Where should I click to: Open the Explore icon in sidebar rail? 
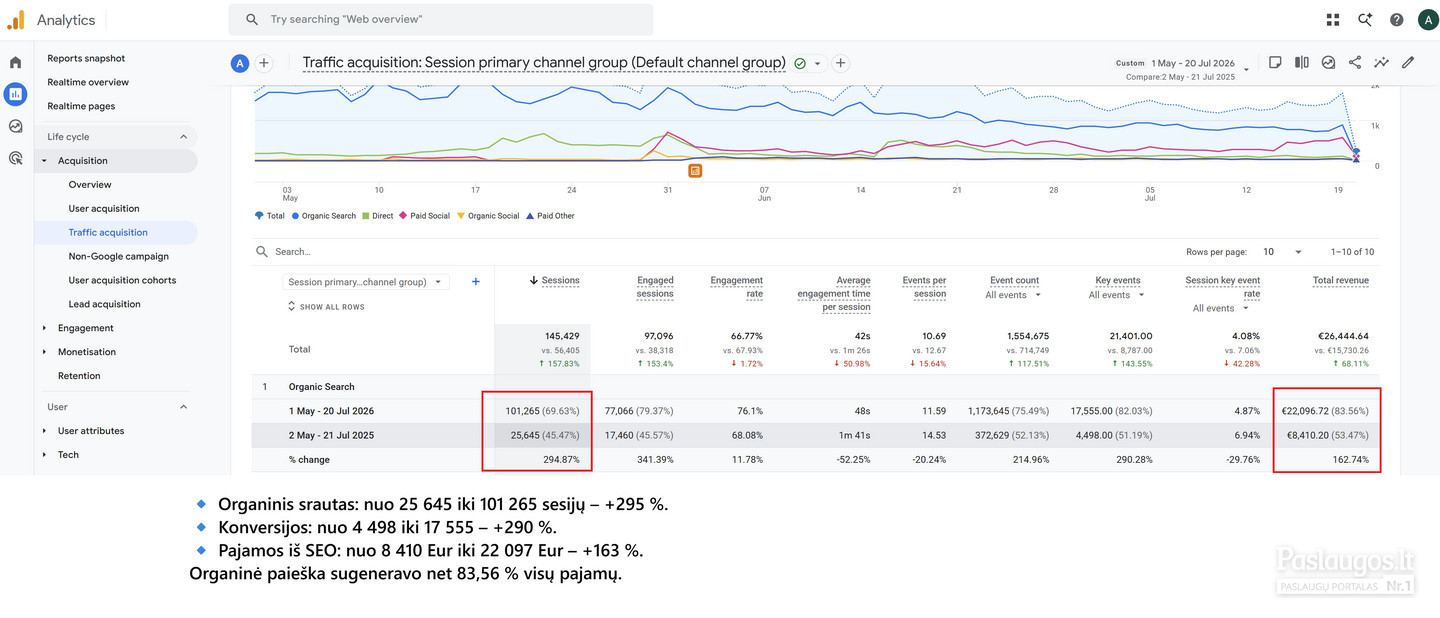(15, 126)
